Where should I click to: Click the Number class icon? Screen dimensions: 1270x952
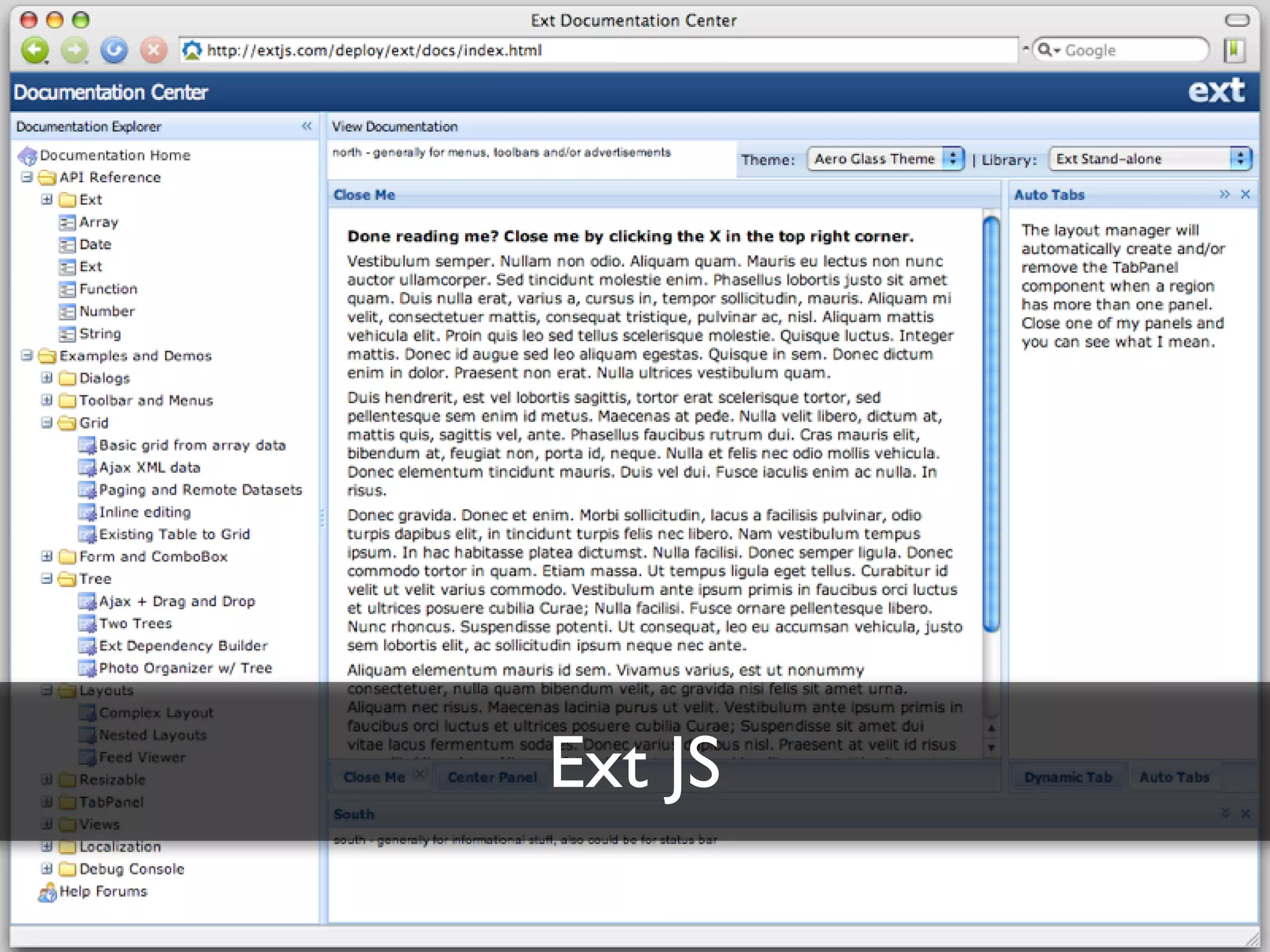click(67, 311)
